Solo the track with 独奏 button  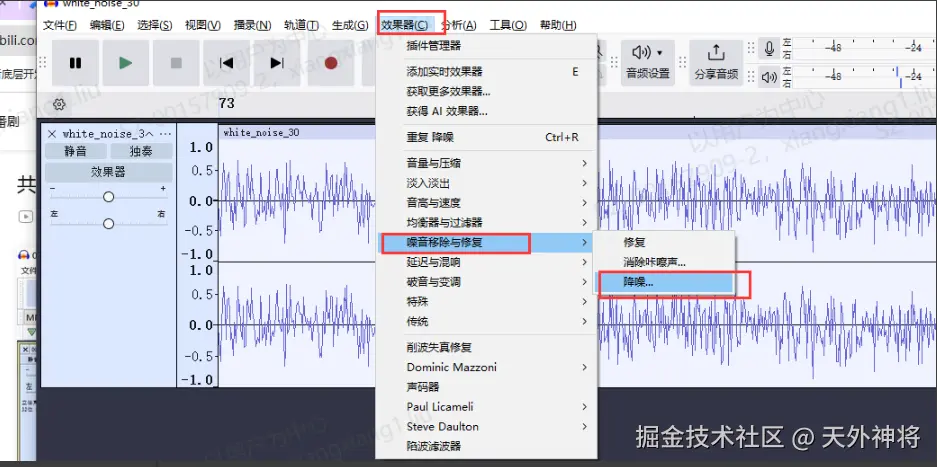(141, 151)
